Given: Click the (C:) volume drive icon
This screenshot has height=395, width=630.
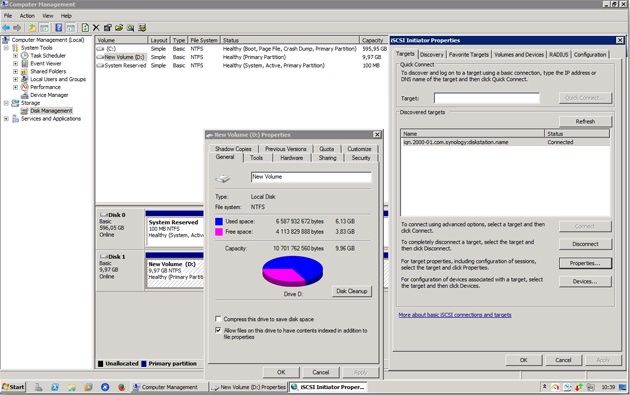Looking at the screenshot, I should pos(100,49).
